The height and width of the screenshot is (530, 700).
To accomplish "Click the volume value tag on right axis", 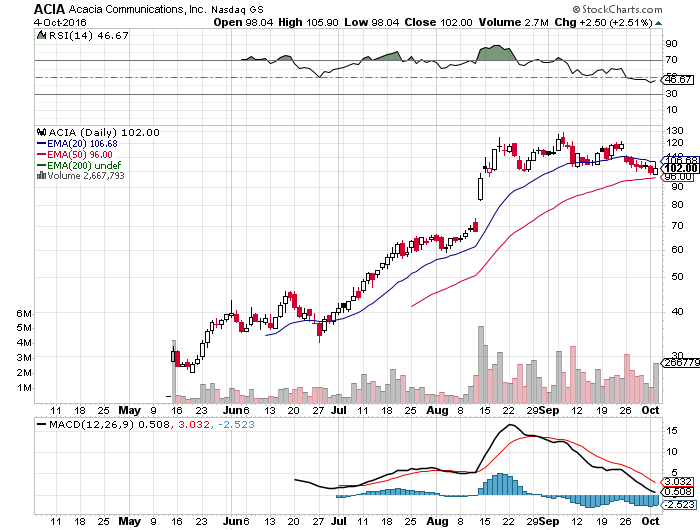I will pos(681,363).
